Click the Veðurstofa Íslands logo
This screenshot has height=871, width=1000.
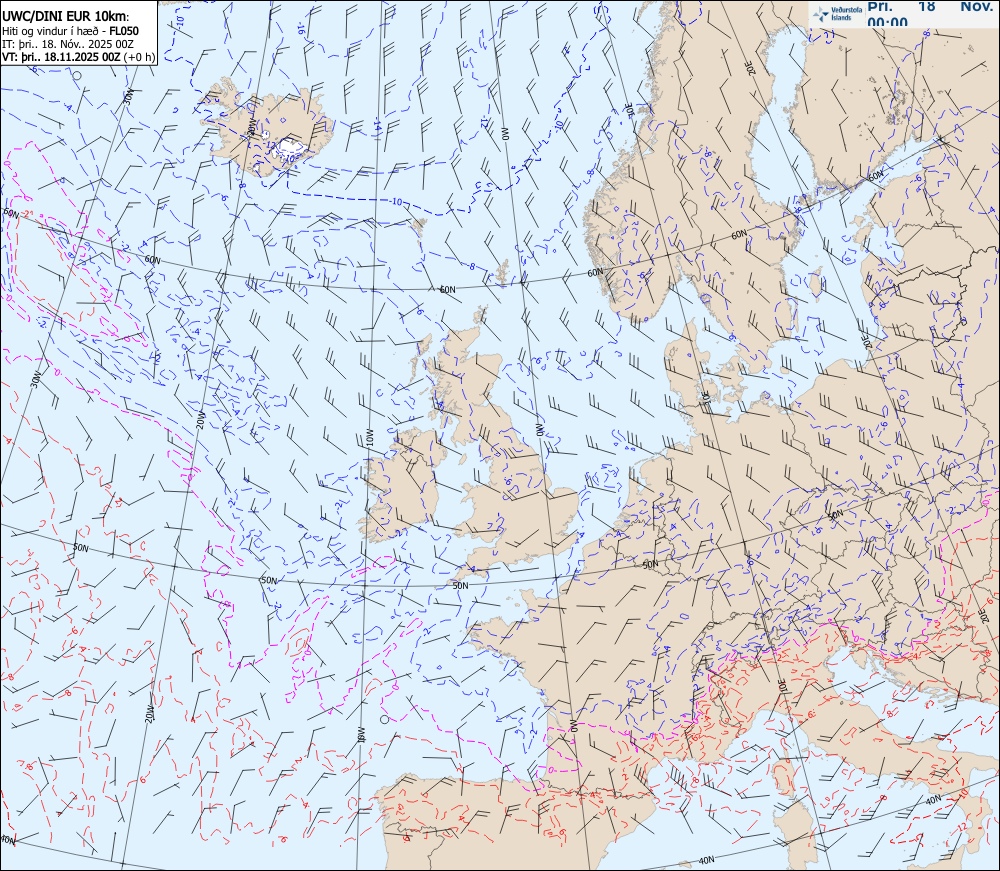pos(835,14)
